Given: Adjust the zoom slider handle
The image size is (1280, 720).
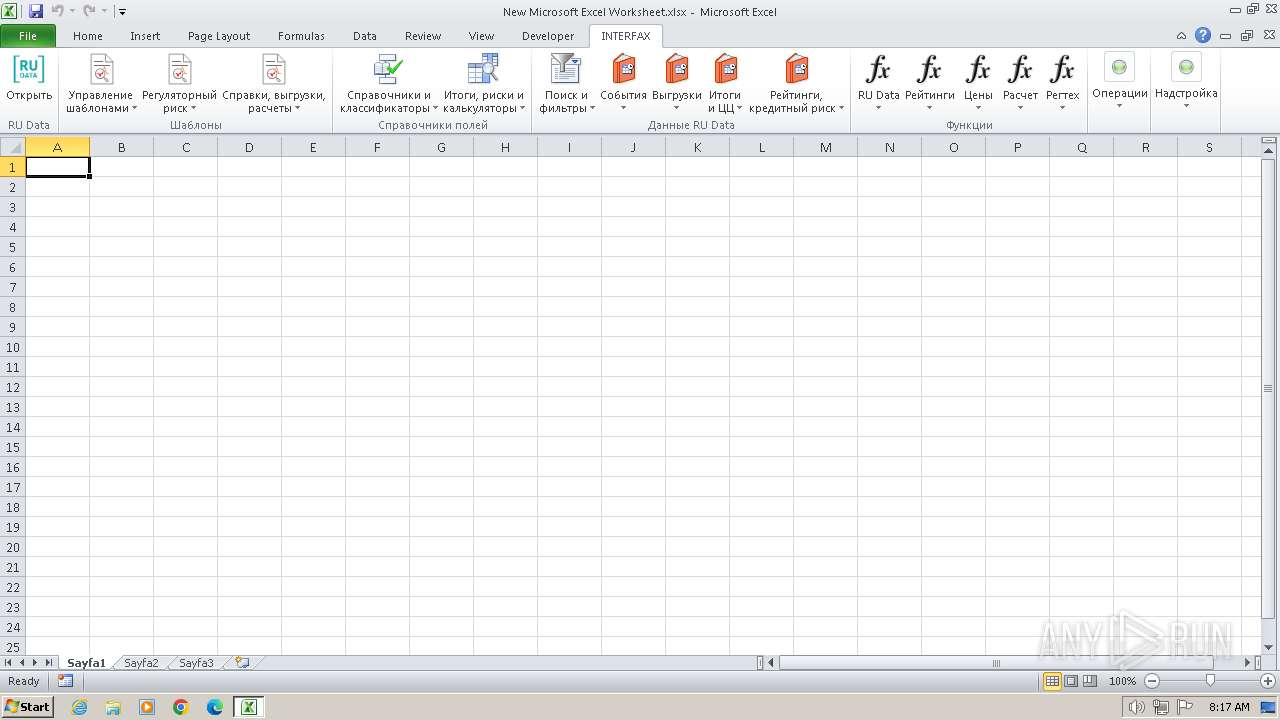Looking at the screenshot, I should tap(1210, 681).
